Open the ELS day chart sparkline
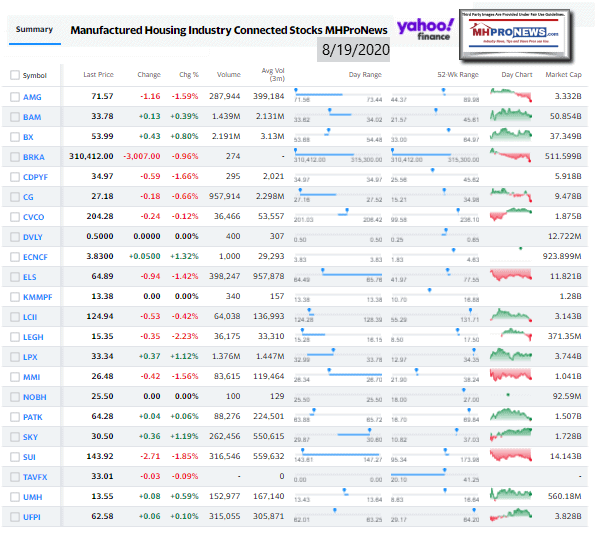Image resolution: width=597 pixels, height=533 pixels. point(511,275)
